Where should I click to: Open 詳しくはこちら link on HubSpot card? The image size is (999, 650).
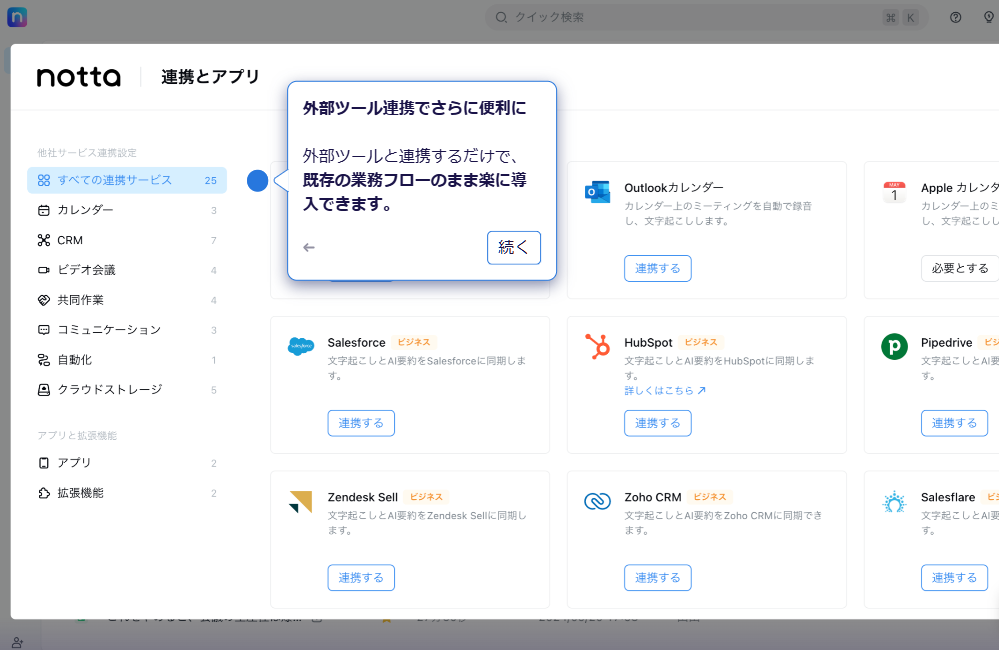pos(665,391)
